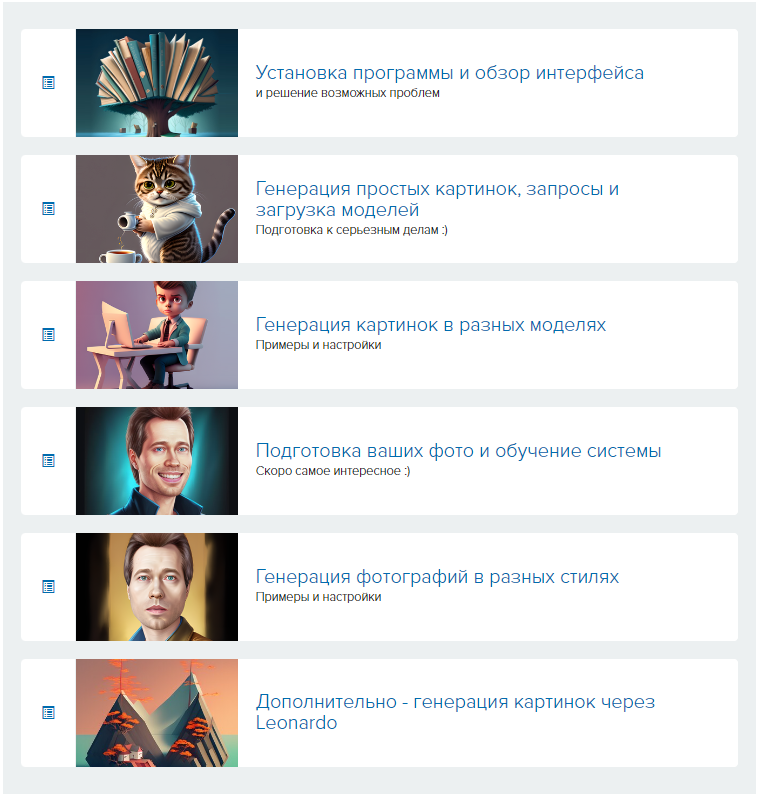This screenshot has height=796, width=758.
Task: Open 'Генерация картинок в разных моделях' lesson
Action: 431,324
